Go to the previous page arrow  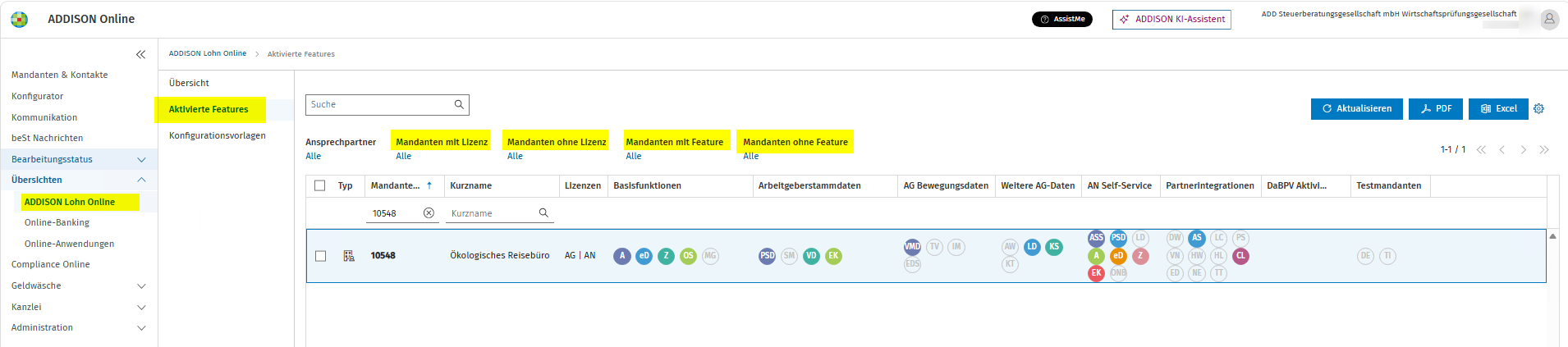pyautogui.click(x=1502, y=149)
